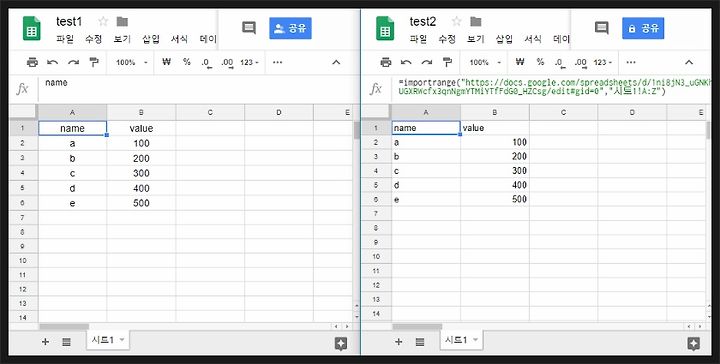Open the 수정 menu in test2

point(447,39)
